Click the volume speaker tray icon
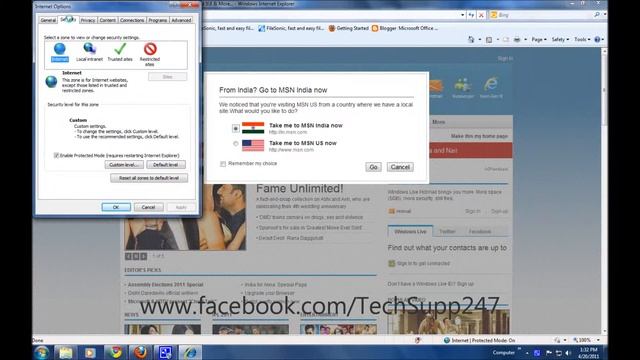The image size is (640, 360). coord(569,353)
